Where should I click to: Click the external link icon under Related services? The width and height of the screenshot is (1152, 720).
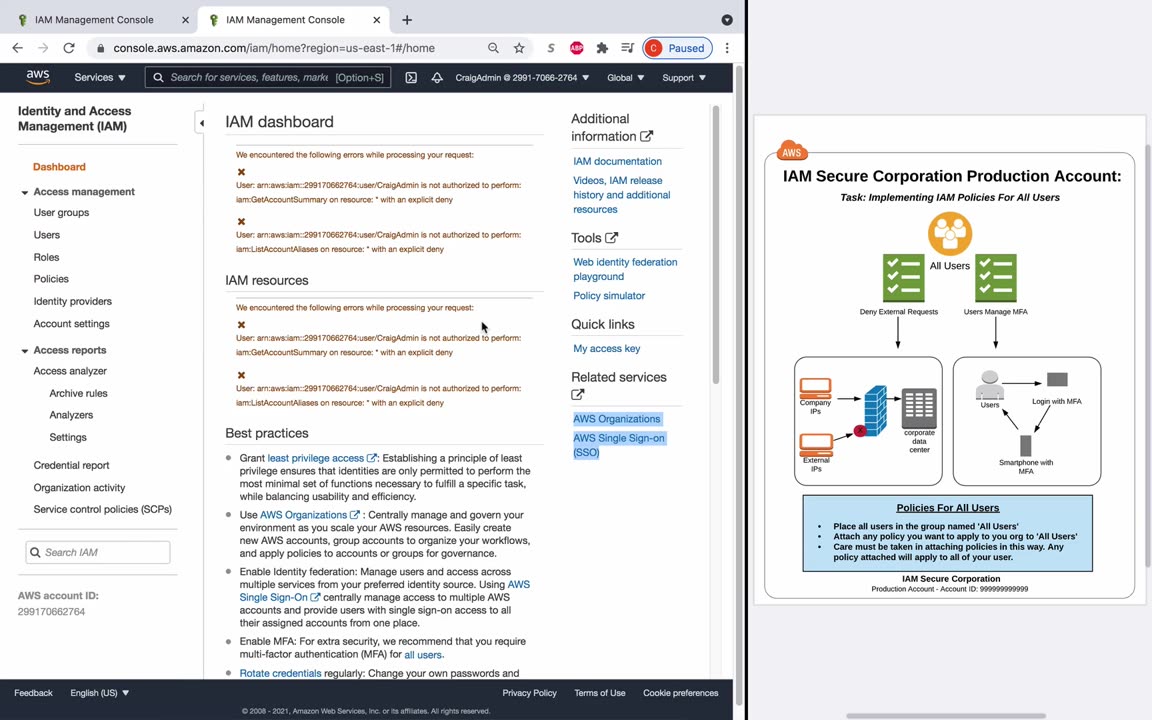pos(577,395)
